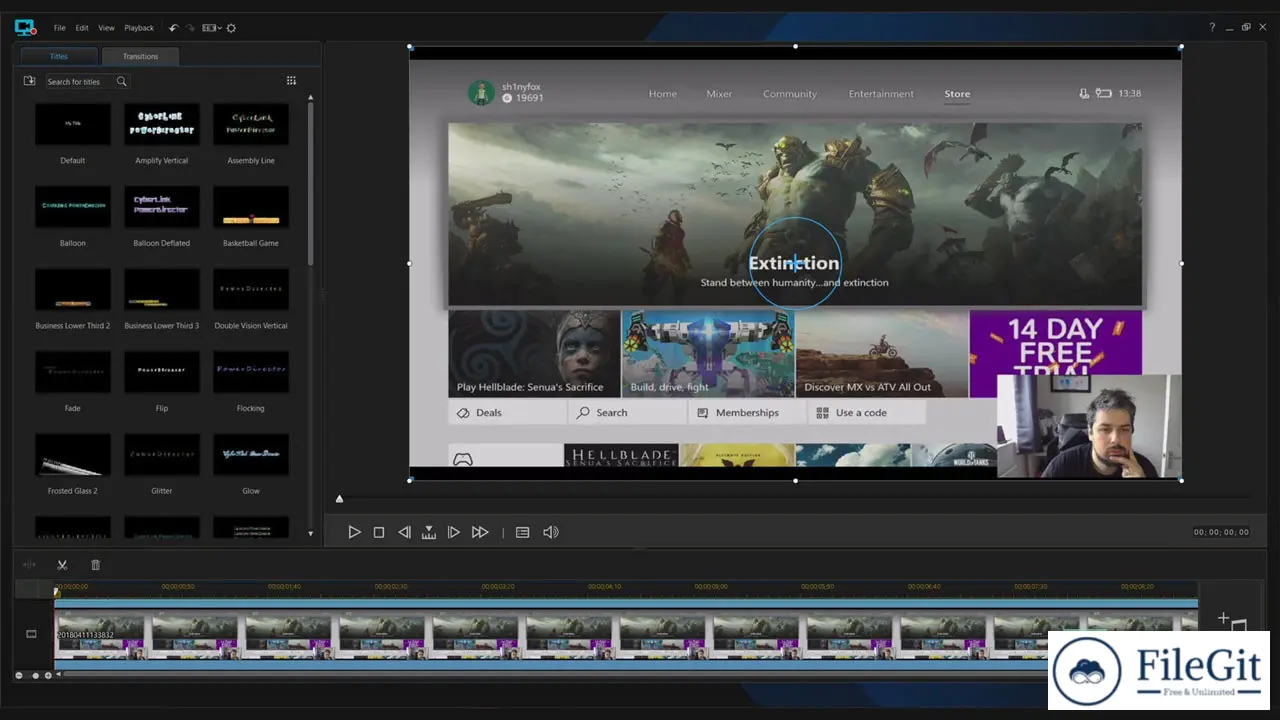Select the Basketball Game title template
The height and width of the screenshot is (720, 1280).
251,206
